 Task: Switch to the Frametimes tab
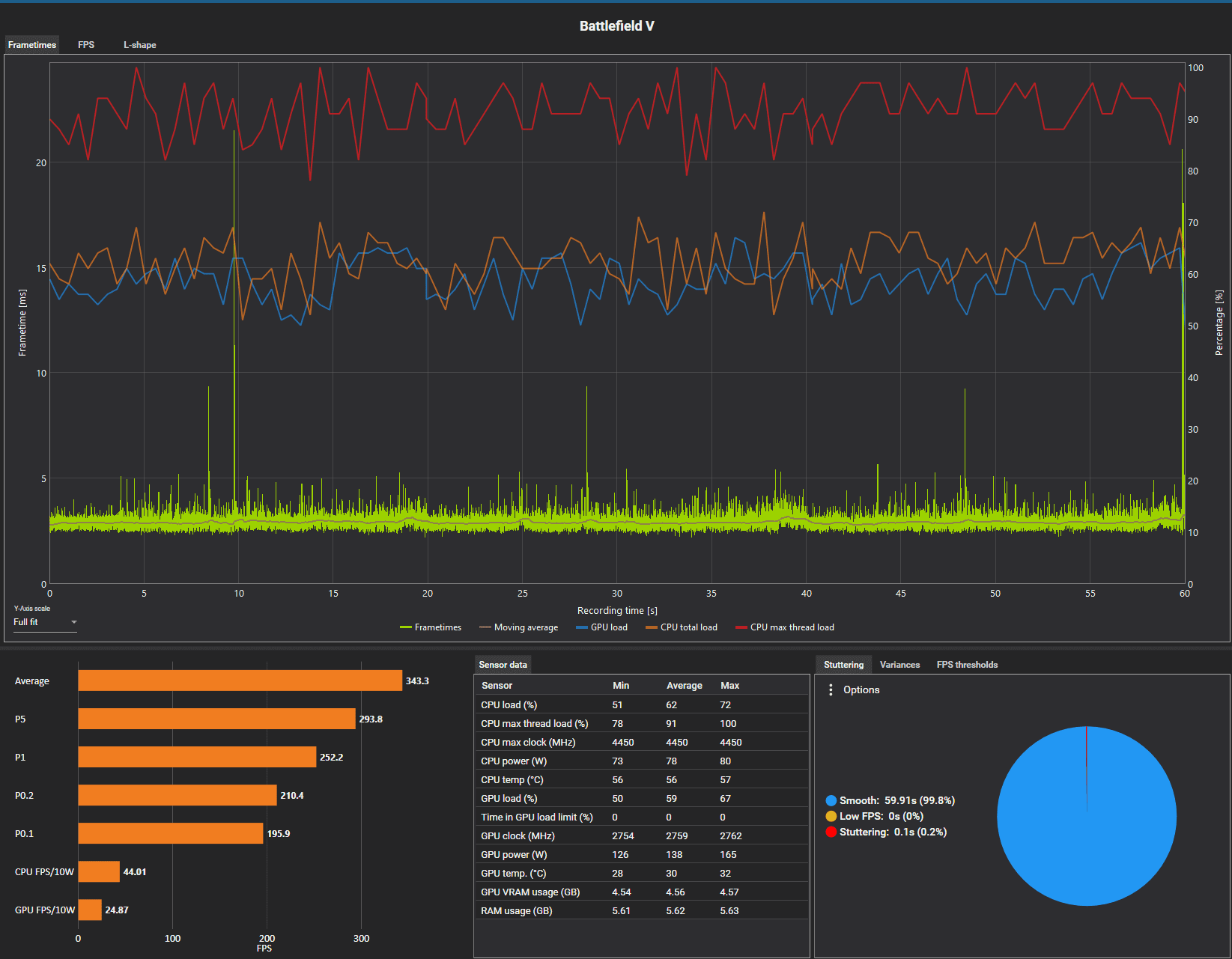pos(31,45)
